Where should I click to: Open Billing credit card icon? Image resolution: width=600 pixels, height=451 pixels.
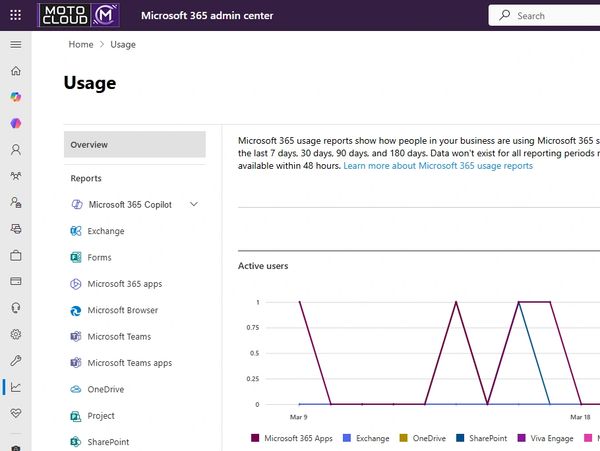[x=15, y=282]
